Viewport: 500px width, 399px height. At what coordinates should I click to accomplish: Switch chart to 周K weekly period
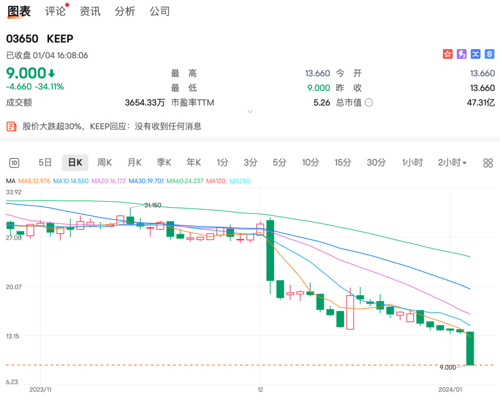pyautogui.click(x=104, y=163)
